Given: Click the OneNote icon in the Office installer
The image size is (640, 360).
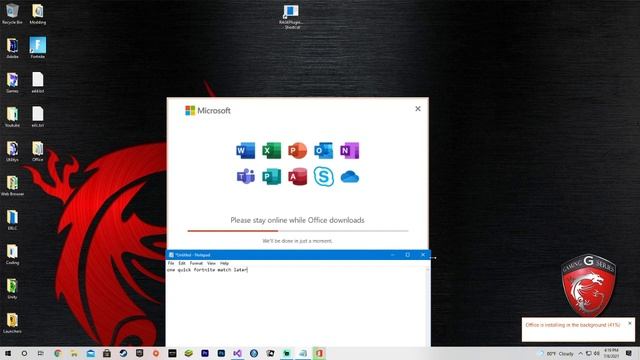Looking at the screenshot, I should (349, 151).
